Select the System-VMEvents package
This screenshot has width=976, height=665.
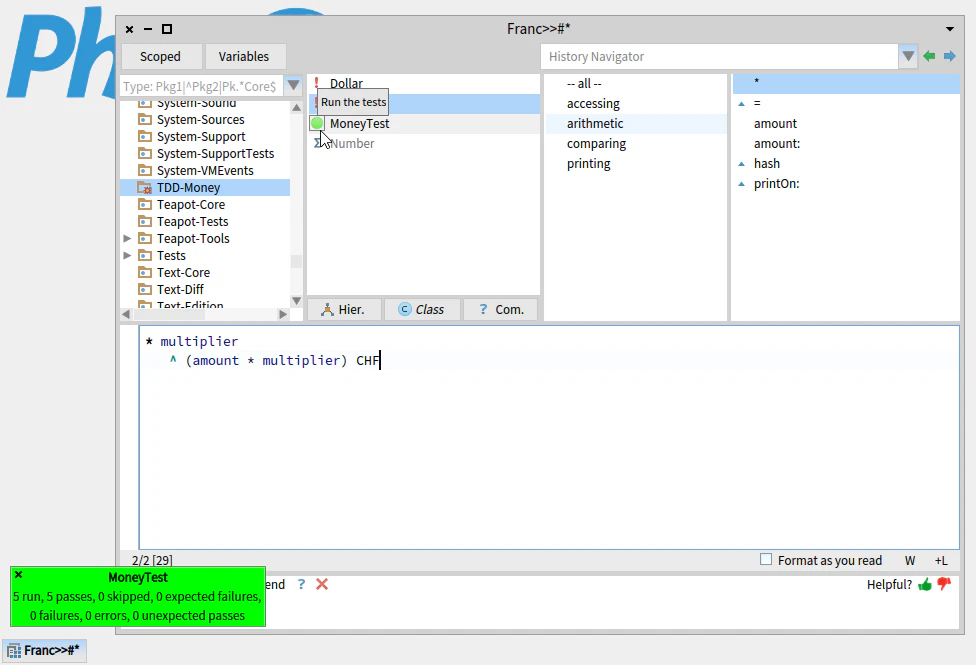pos(205,171)
